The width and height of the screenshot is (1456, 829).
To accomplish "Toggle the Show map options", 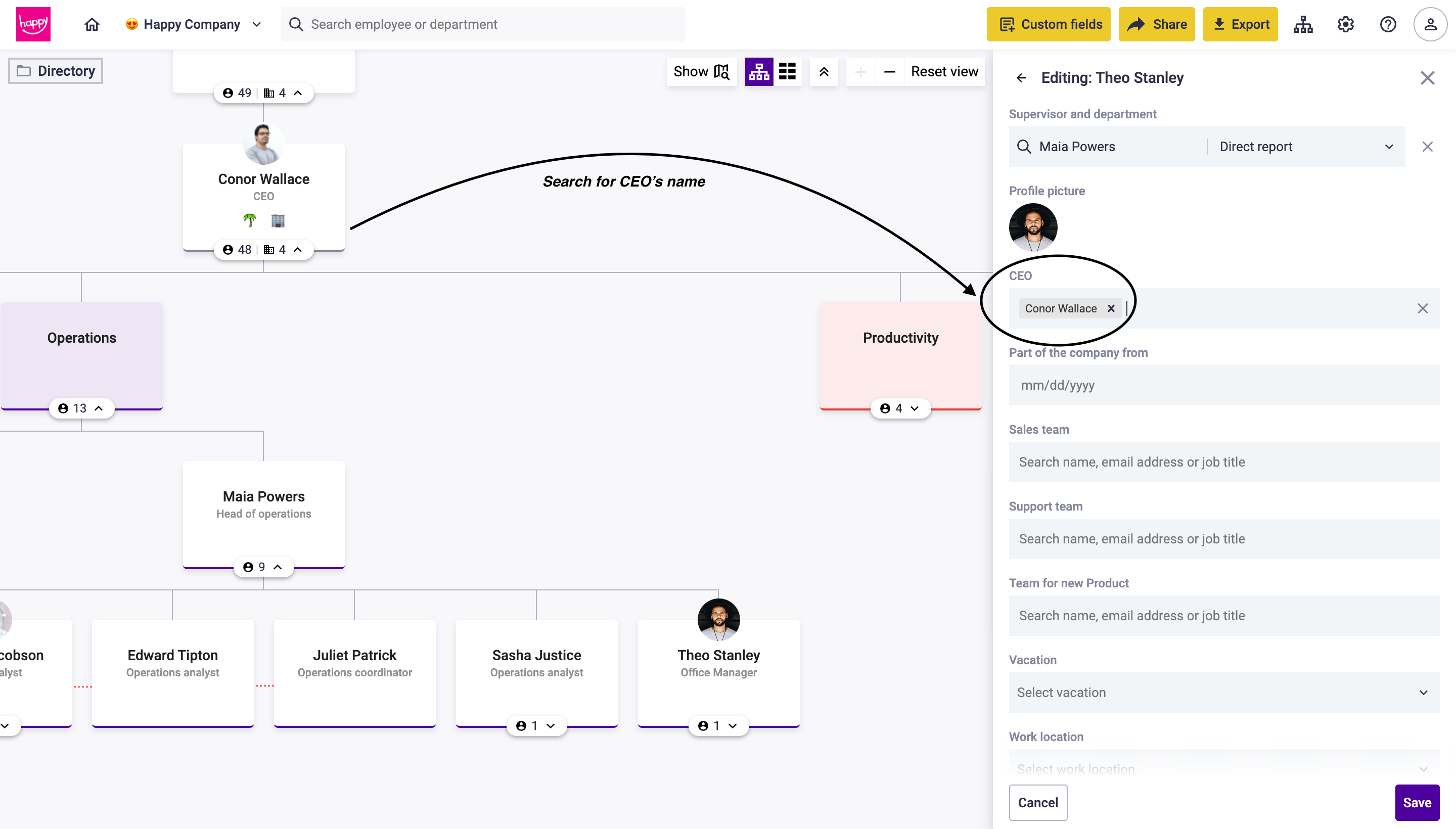I will click(x=702, y=72).
